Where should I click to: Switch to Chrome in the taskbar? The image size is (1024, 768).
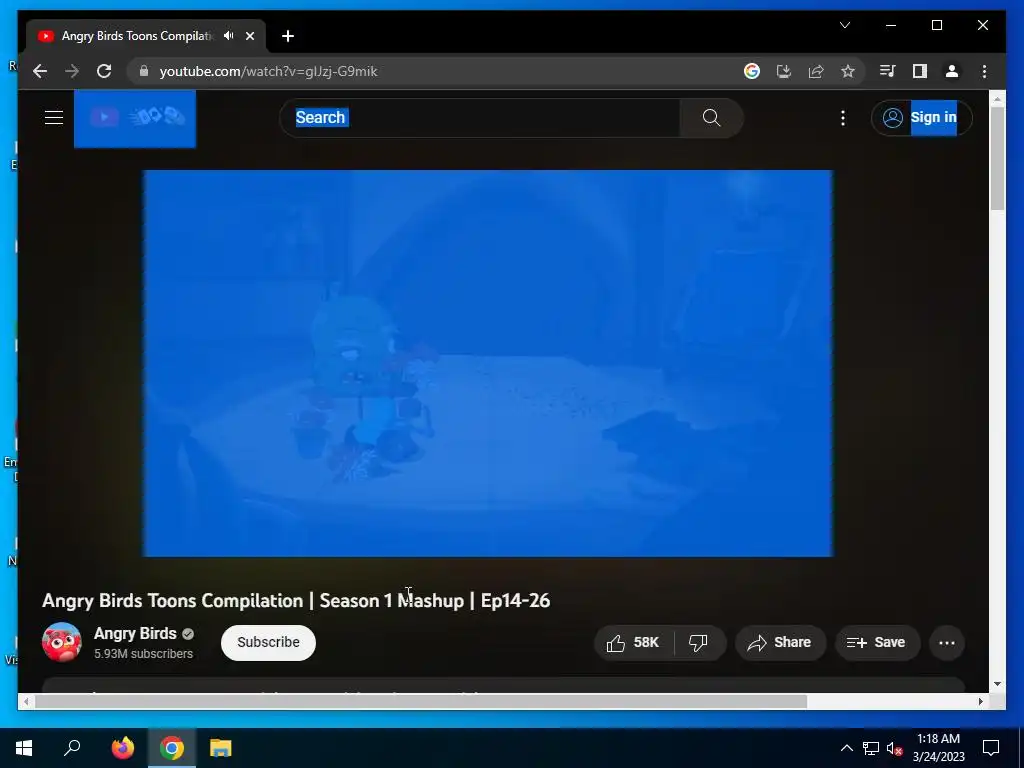(172, 748)
